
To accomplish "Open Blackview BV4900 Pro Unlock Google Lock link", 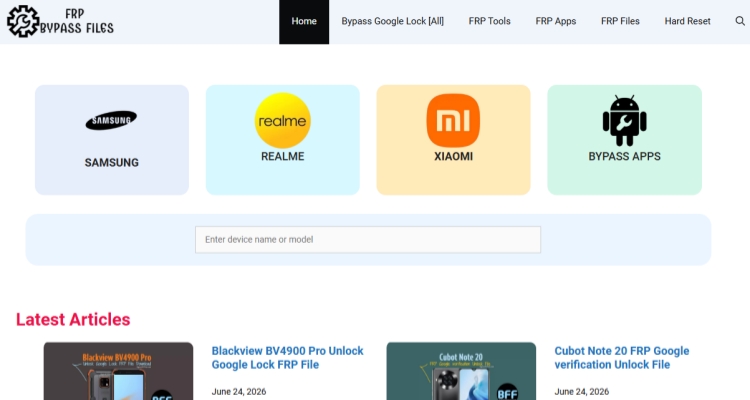I will [287, 358].
